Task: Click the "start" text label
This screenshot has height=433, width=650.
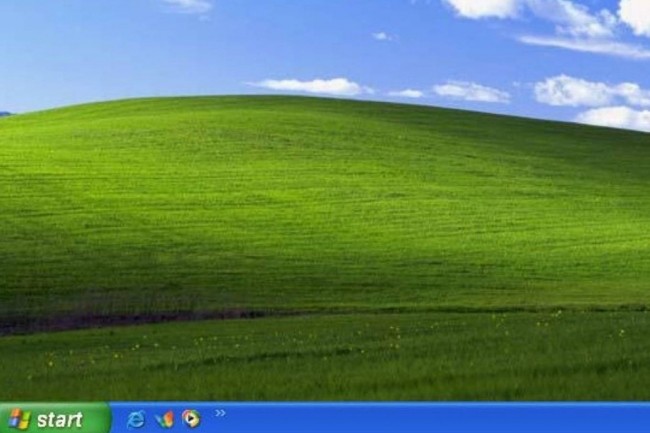Action: point(60,420)
